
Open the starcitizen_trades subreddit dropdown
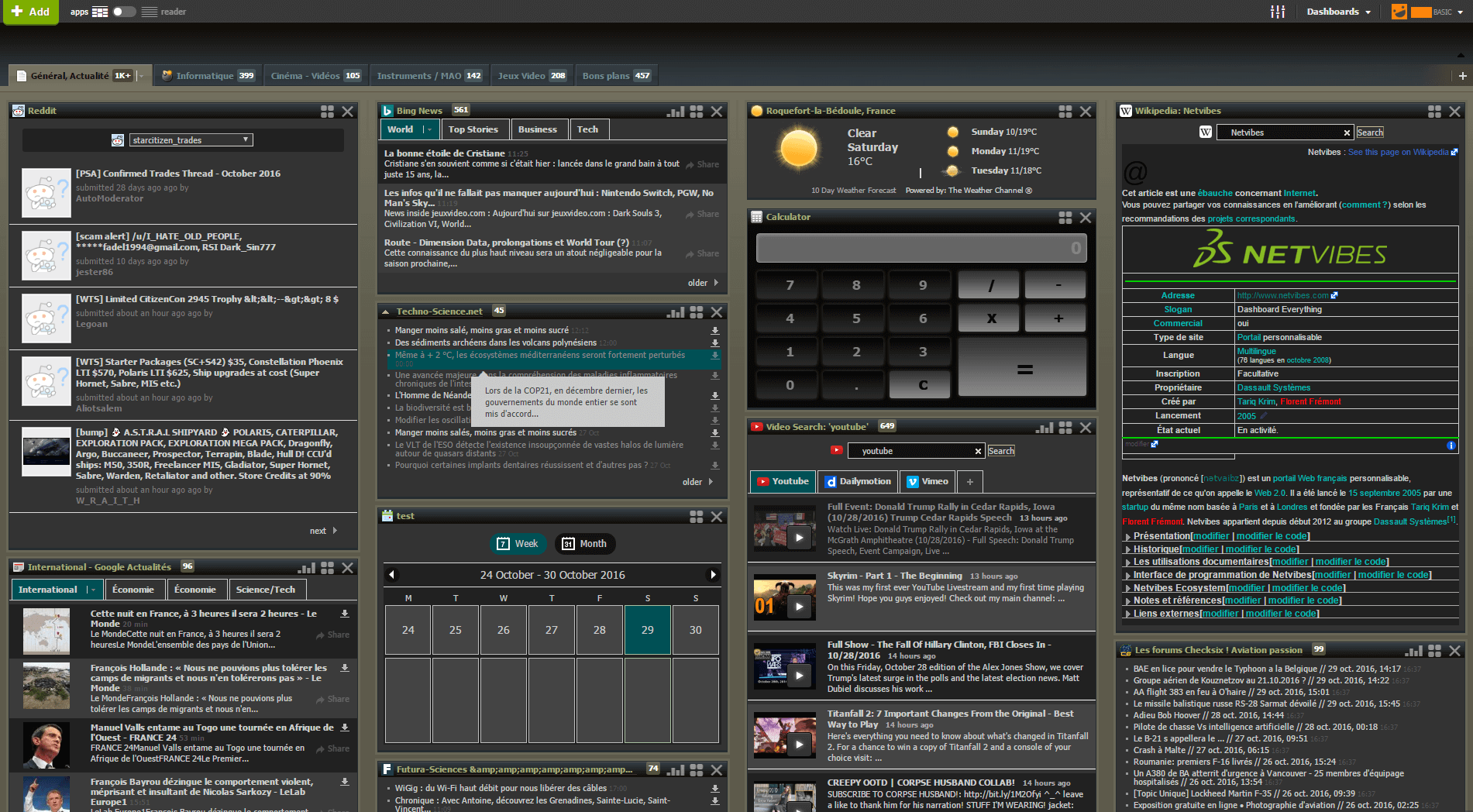click(x=245, y=139)
